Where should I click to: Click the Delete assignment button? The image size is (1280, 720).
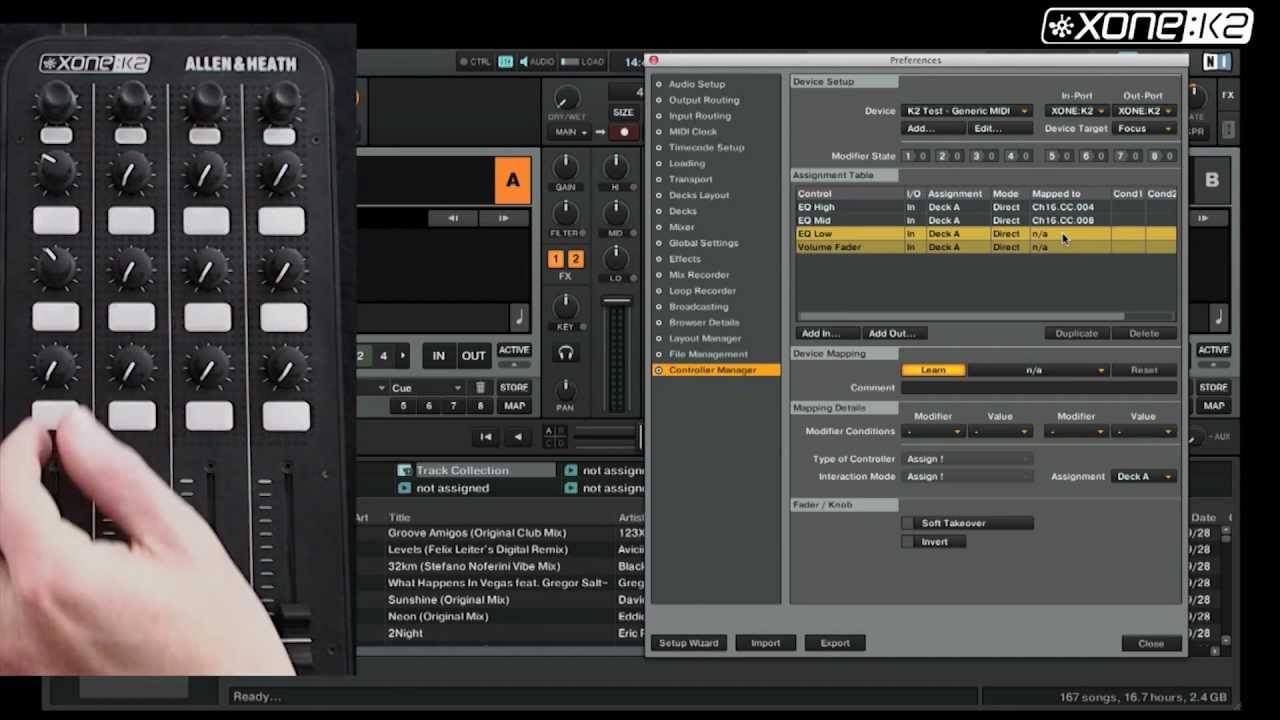pos(1144,334)
